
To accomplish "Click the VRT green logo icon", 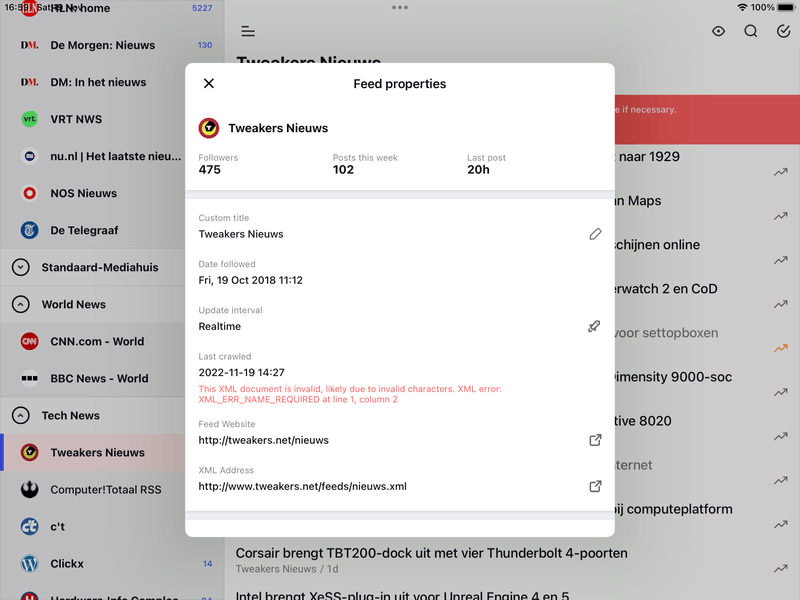I will click(x=30, y=119).
